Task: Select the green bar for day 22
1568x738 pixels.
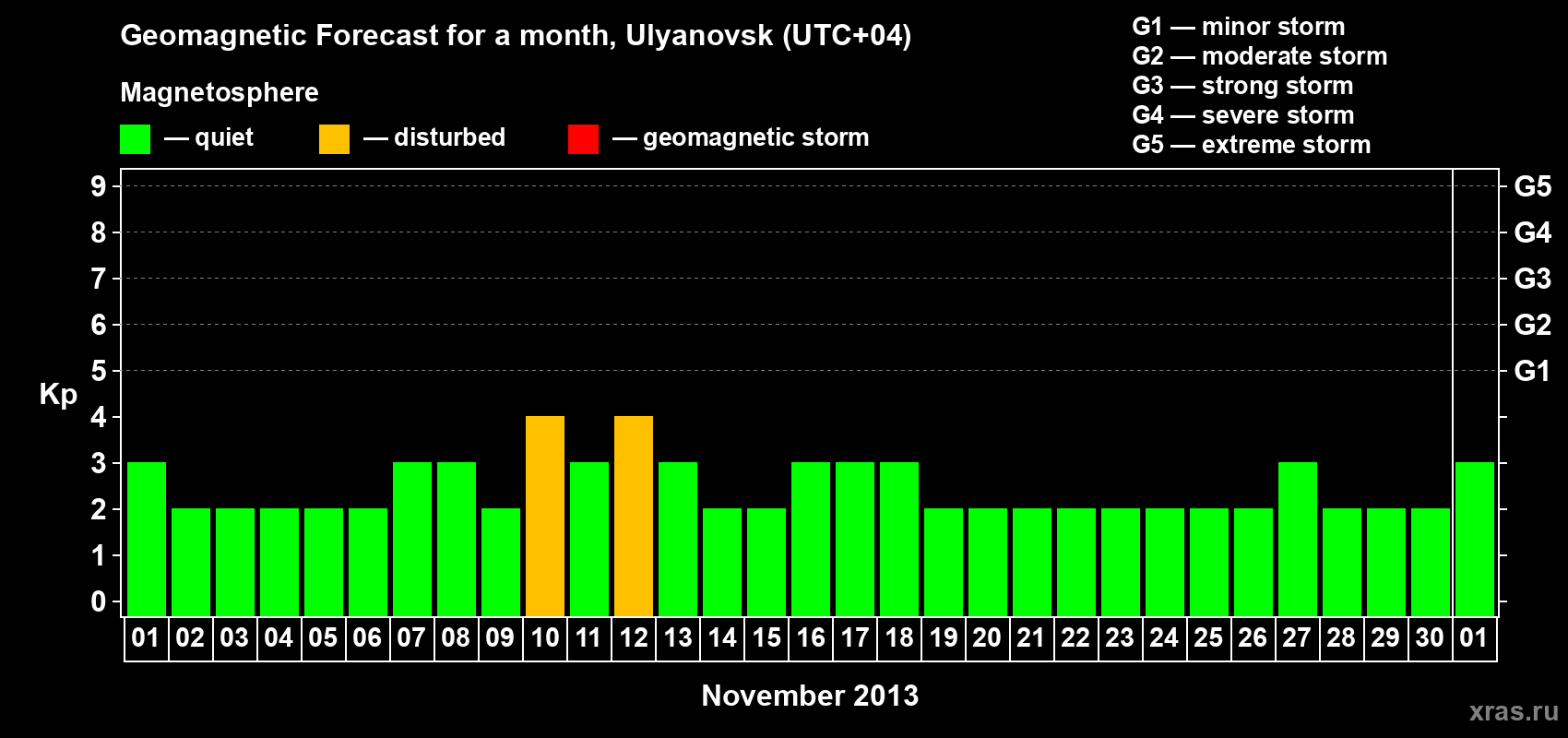Action: (x=1076, y=563)
